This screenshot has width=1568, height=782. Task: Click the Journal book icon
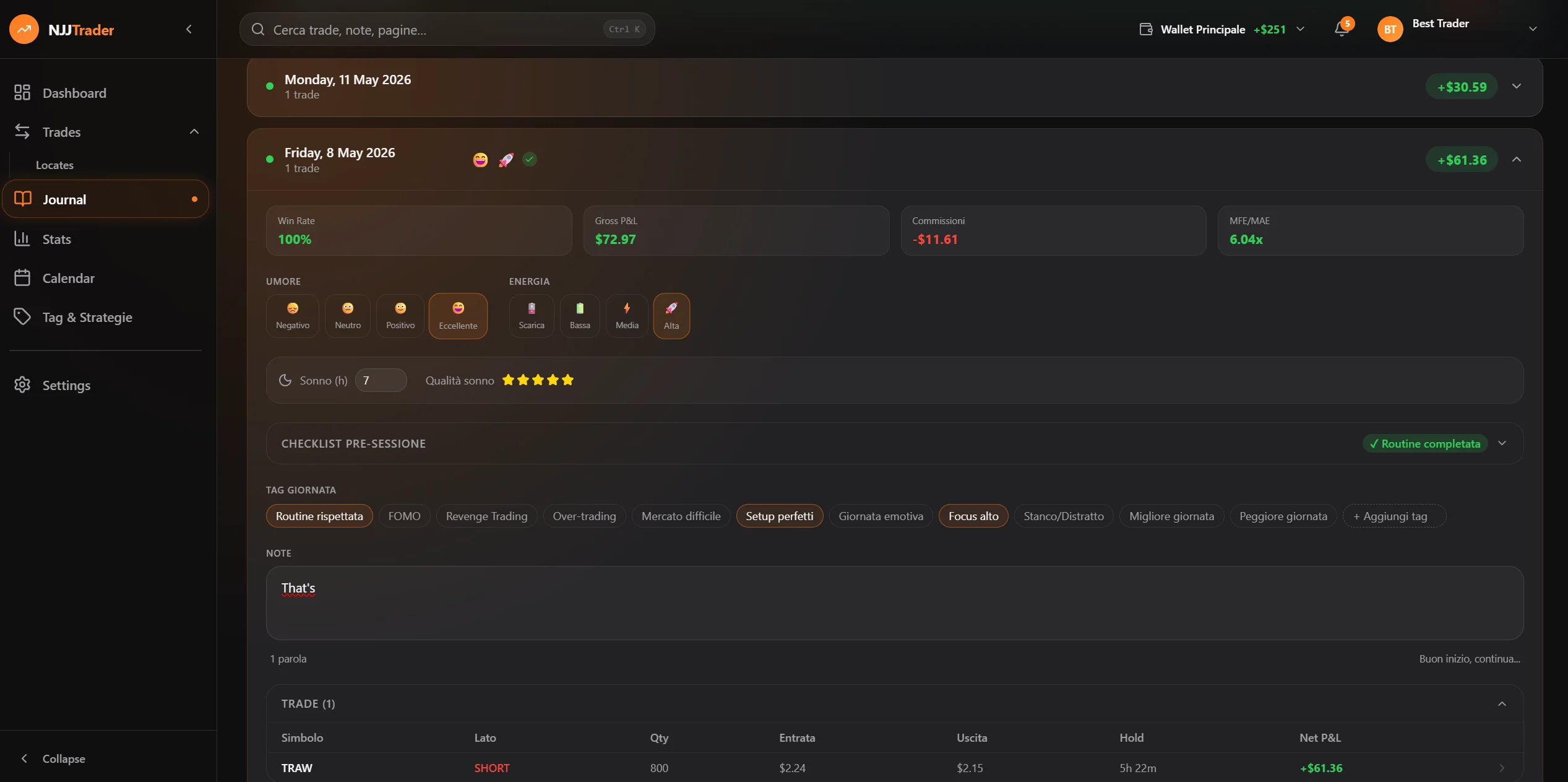click(x=23, y=199)
